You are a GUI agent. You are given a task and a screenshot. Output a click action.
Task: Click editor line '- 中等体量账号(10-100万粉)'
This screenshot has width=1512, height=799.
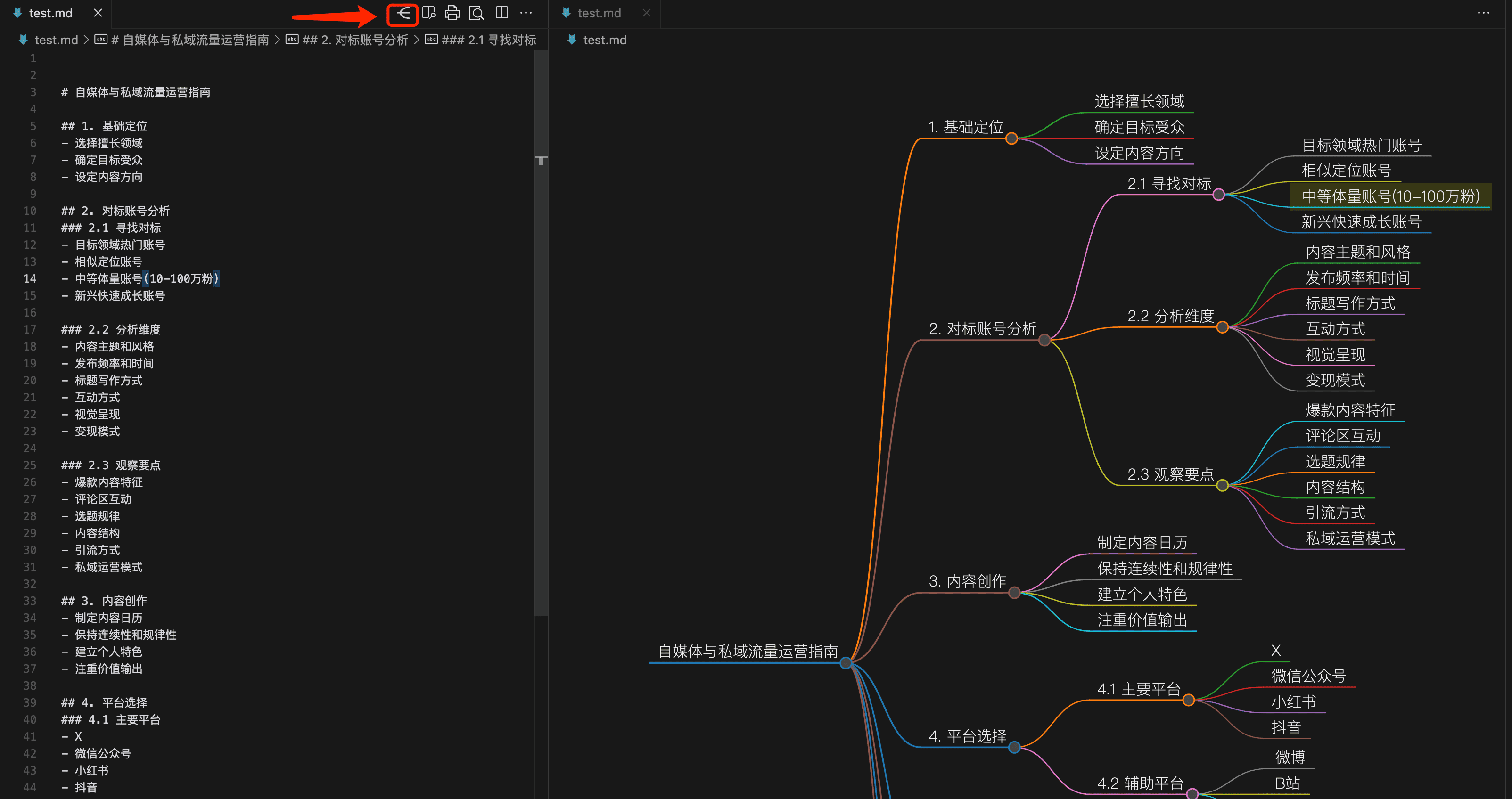140,278
